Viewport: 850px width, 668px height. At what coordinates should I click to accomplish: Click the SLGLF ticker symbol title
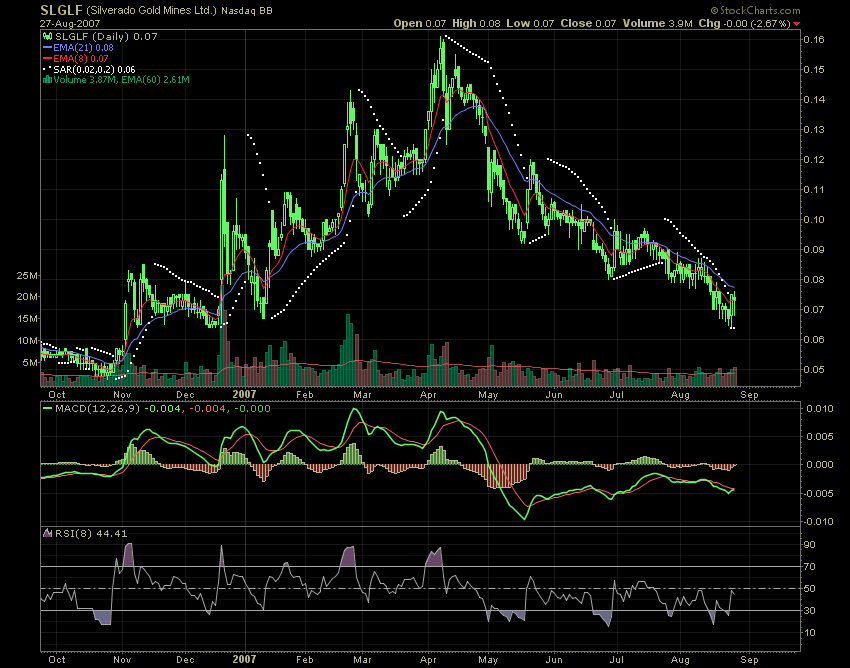coord(61,10)
